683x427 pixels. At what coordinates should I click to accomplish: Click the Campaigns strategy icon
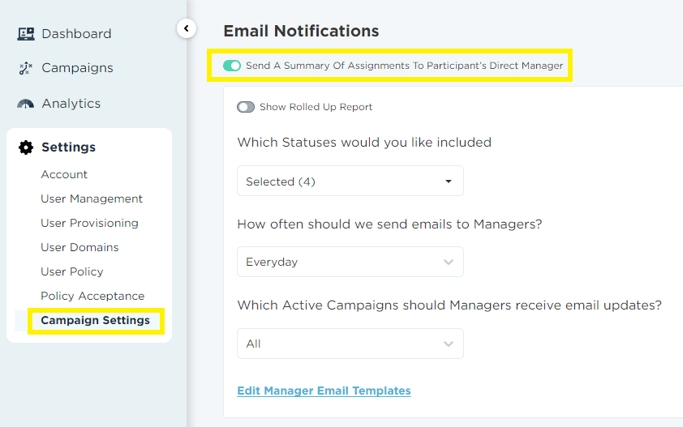[x=26, y=68]
